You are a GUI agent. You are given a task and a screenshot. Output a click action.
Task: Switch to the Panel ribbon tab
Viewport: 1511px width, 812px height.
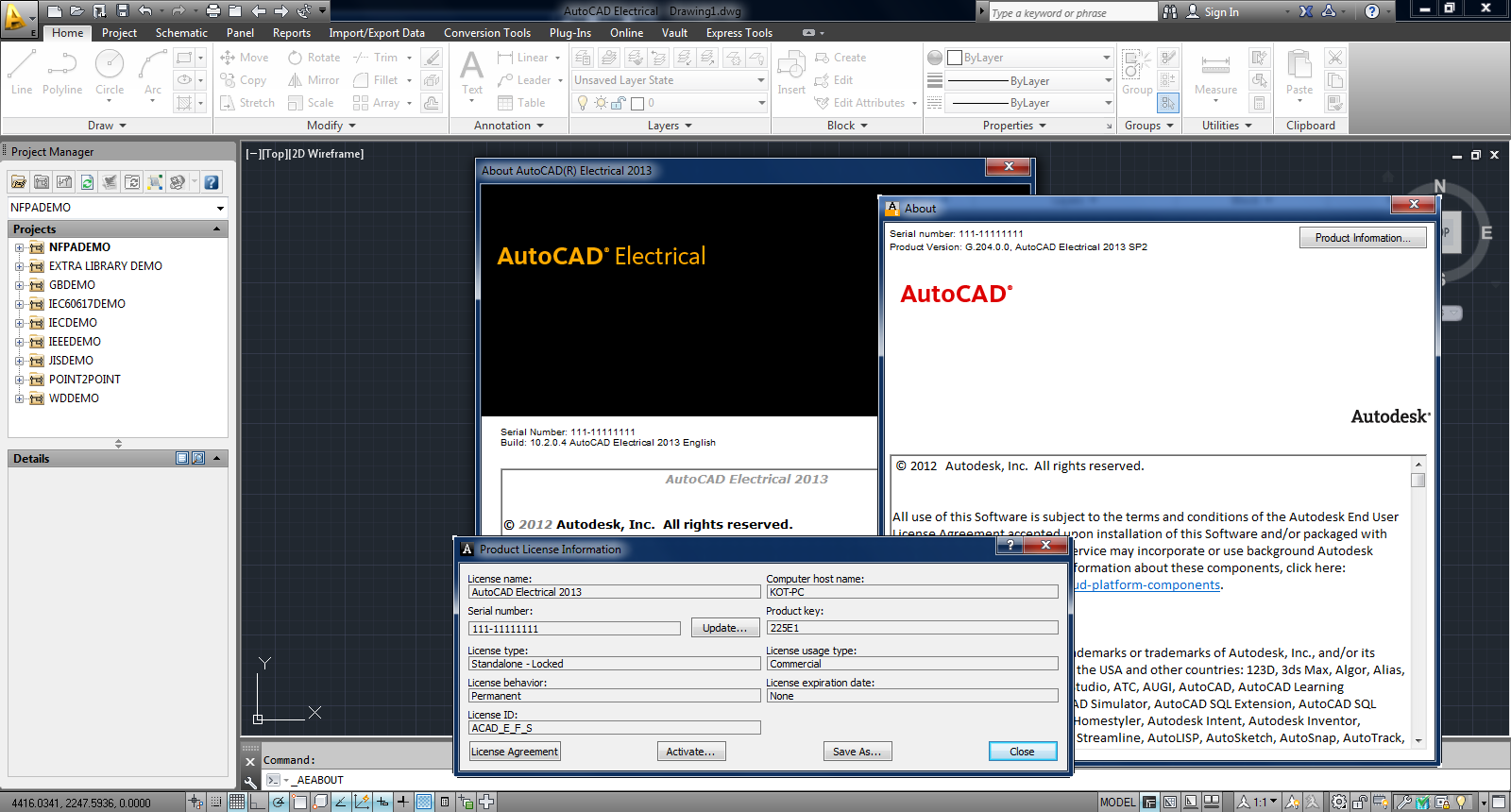[240, 33]
